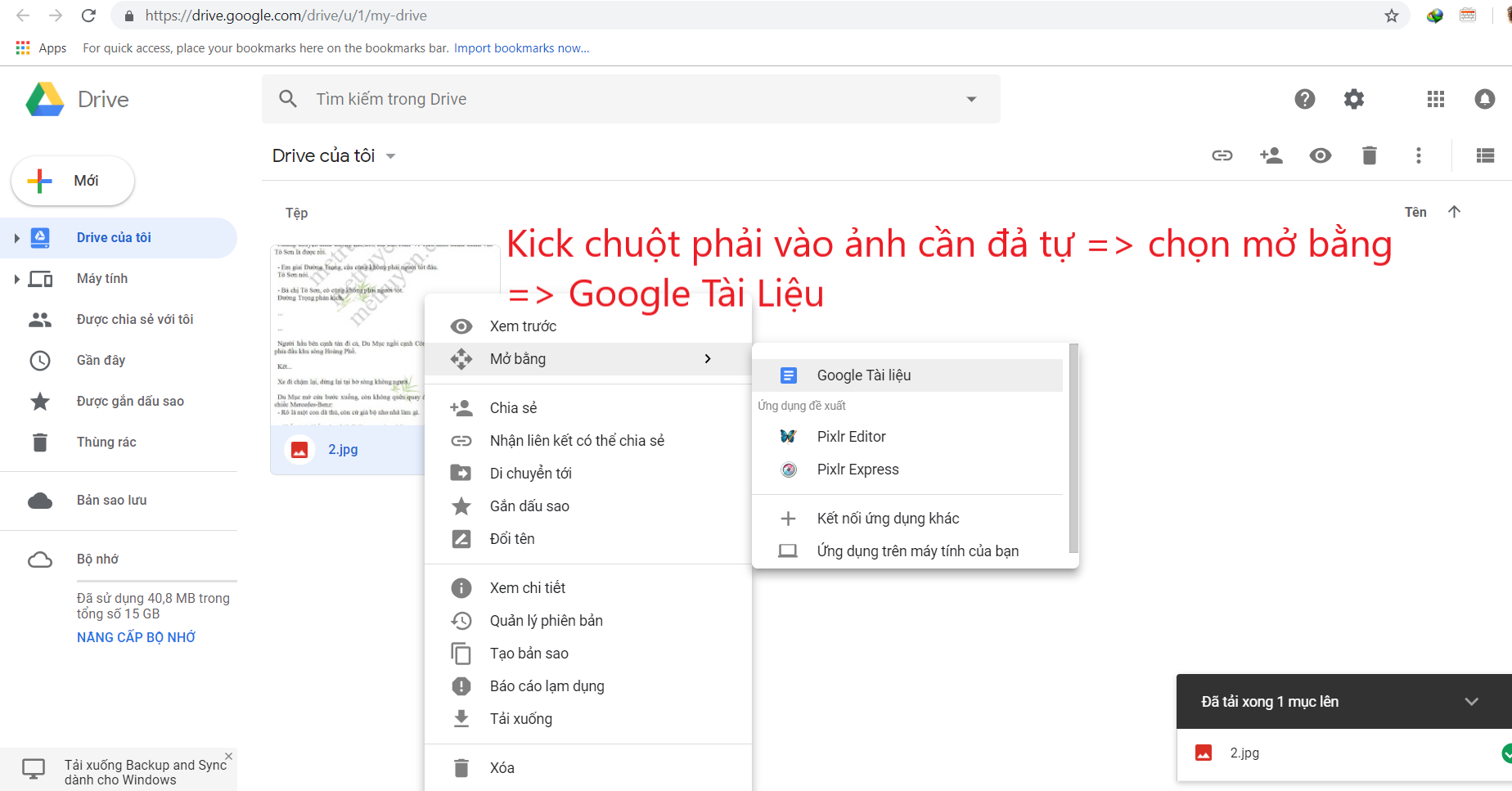
Task: Switch to list view layout
Action: click(x=1485, y=155)
